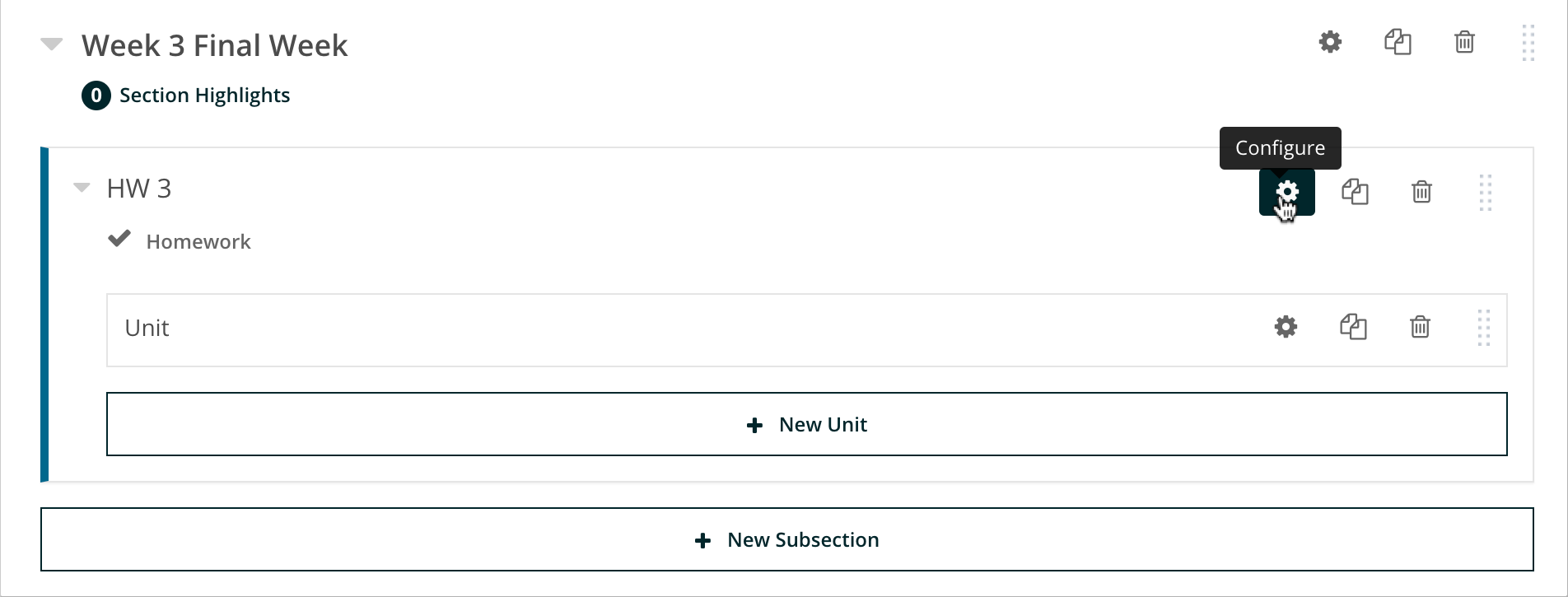Click the Week 3 Final Week title
Viewport: 1568px width, 597px height.
(x=214, y=45)
